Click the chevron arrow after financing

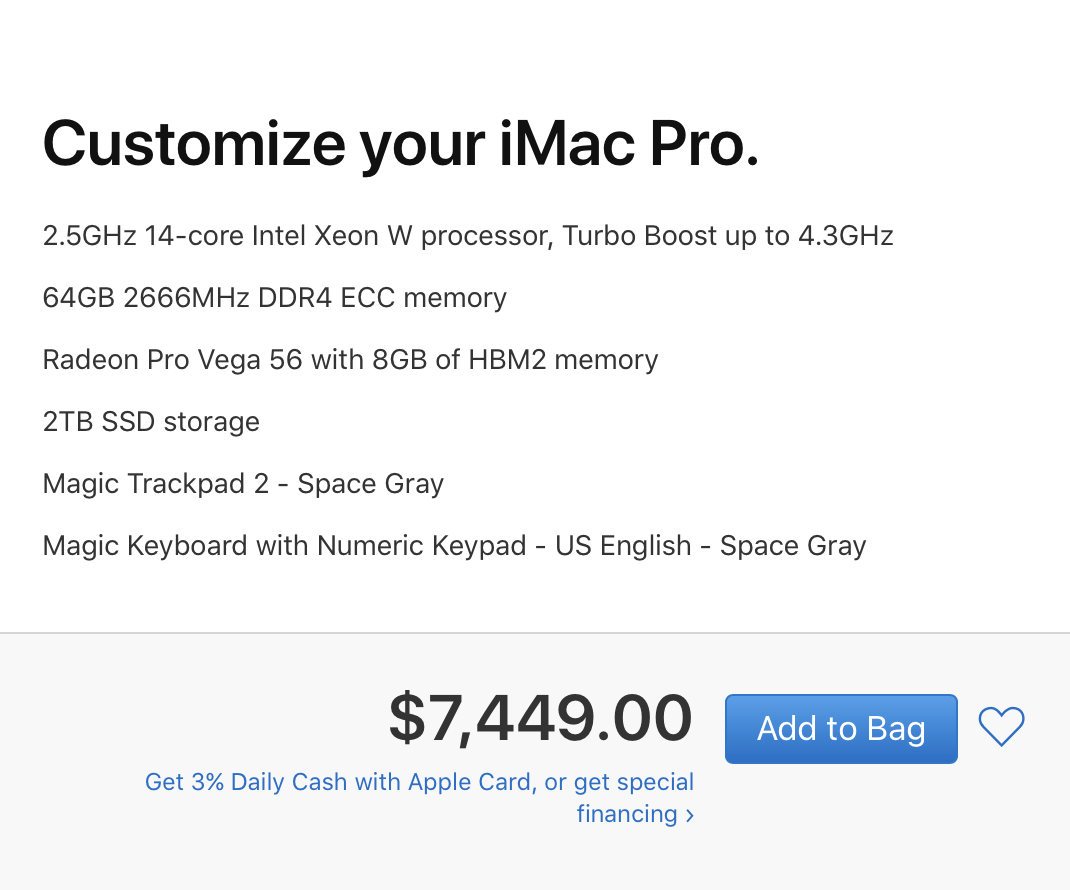689,815
